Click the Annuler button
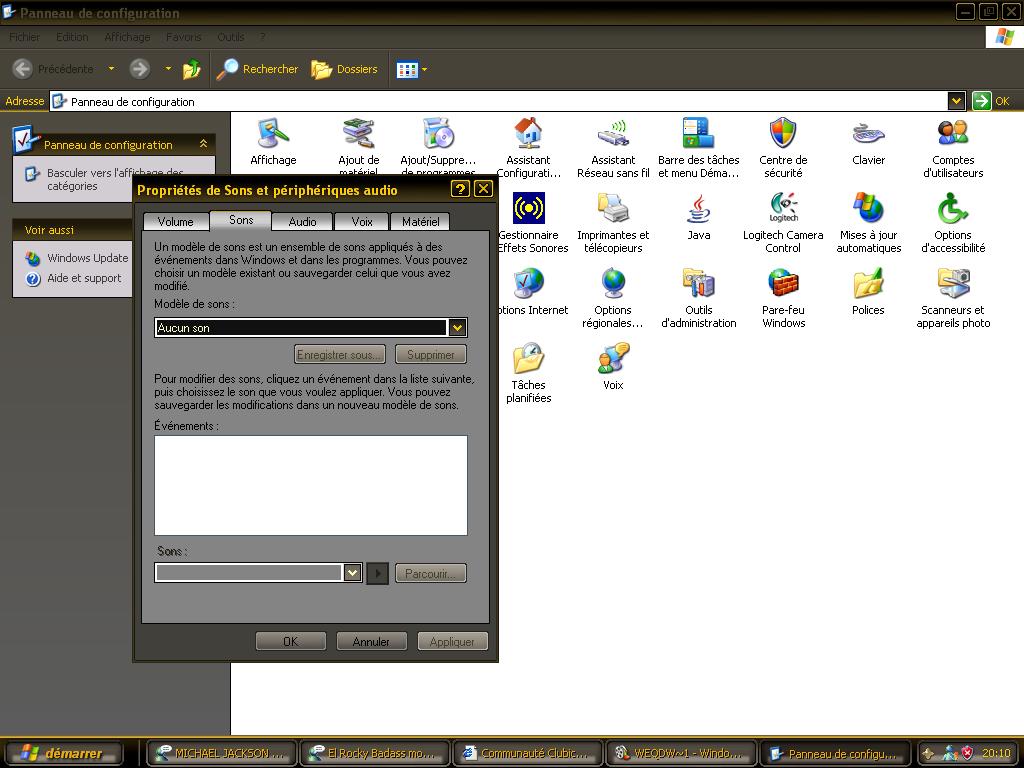 [x=370, y=641]
